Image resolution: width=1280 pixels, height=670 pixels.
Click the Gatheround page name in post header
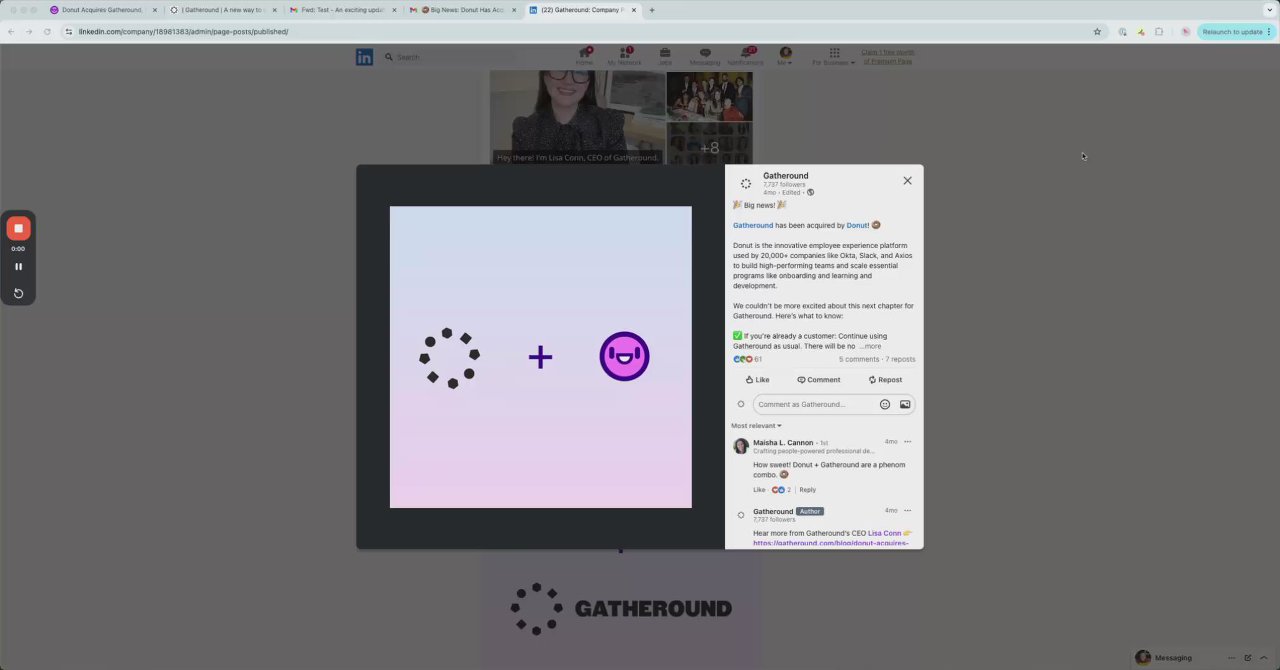785,176
